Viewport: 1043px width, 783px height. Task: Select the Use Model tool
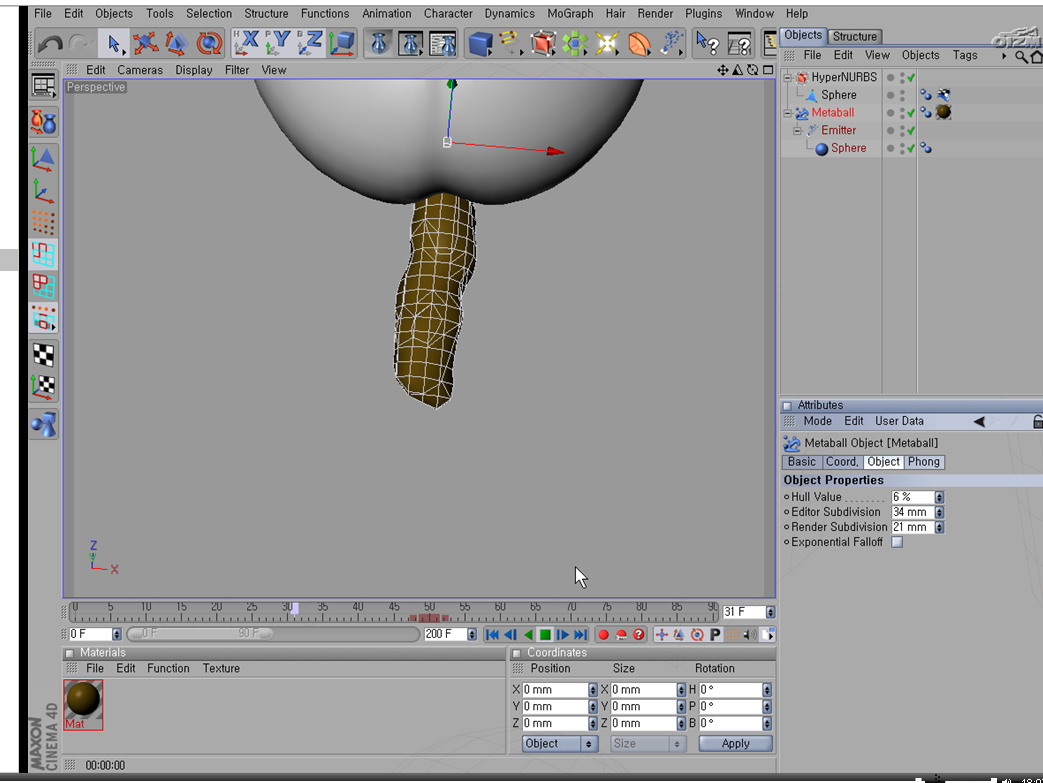(44, 158)
